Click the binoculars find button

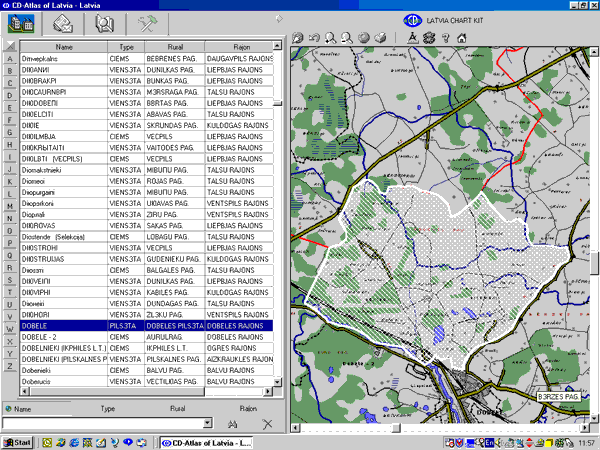(232, 424)
